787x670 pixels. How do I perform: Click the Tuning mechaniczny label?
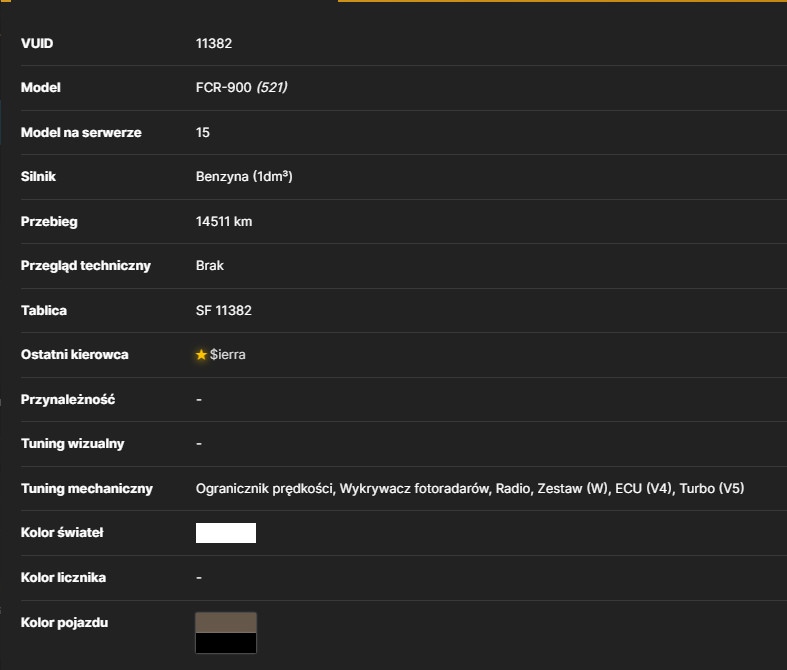[87, 488]
